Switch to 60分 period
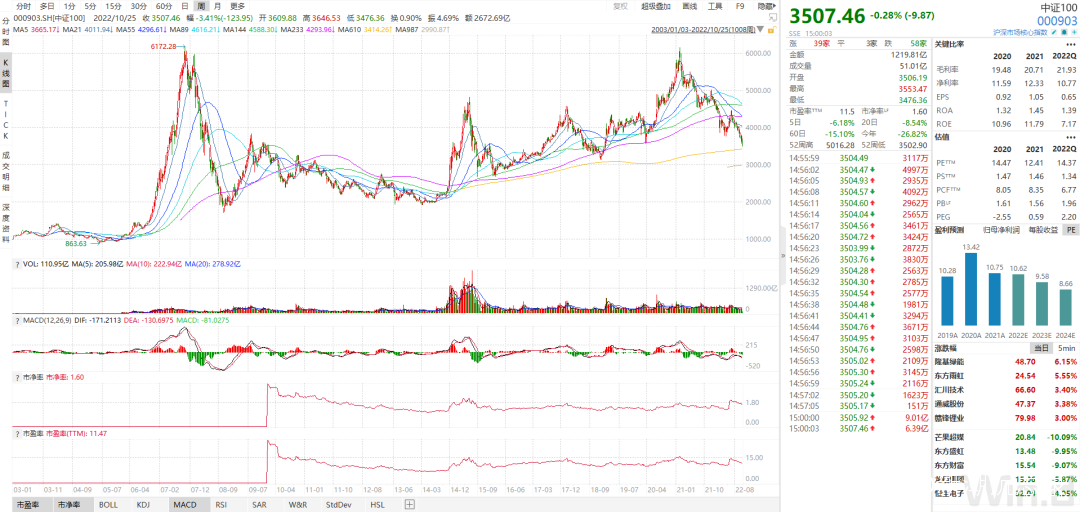The width and height of the screenshot is (1080, 512). [164, 6]
